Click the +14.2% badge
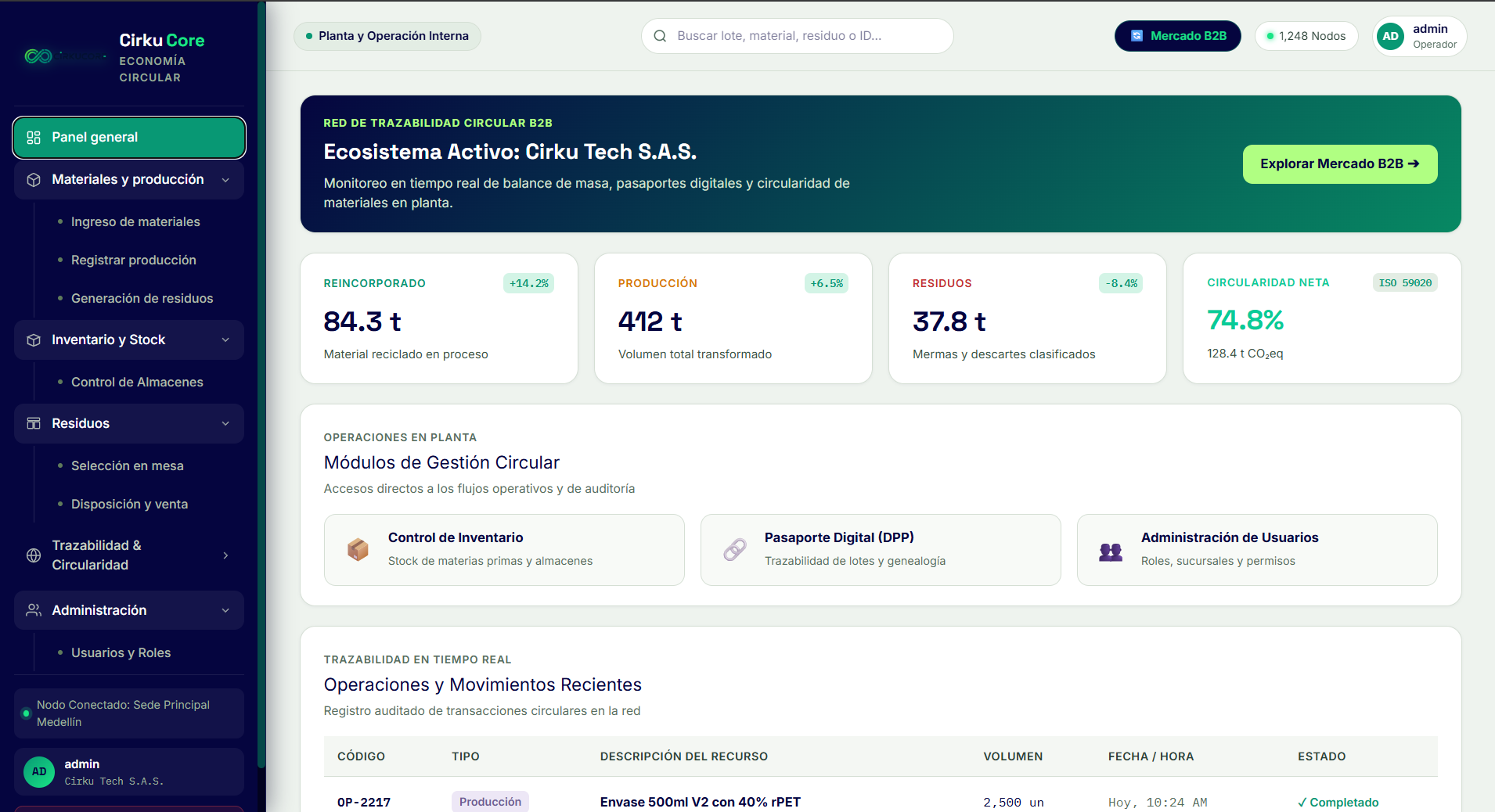 pos(528,284)
